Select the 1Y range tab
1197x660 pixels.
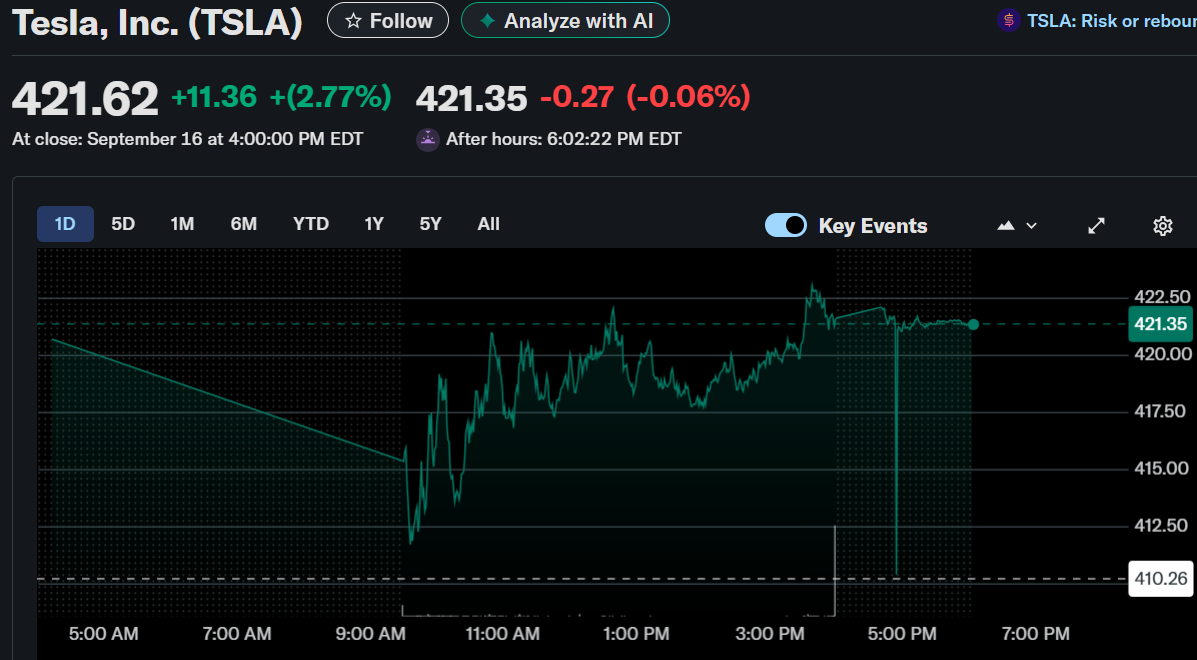tap(373, 224)
